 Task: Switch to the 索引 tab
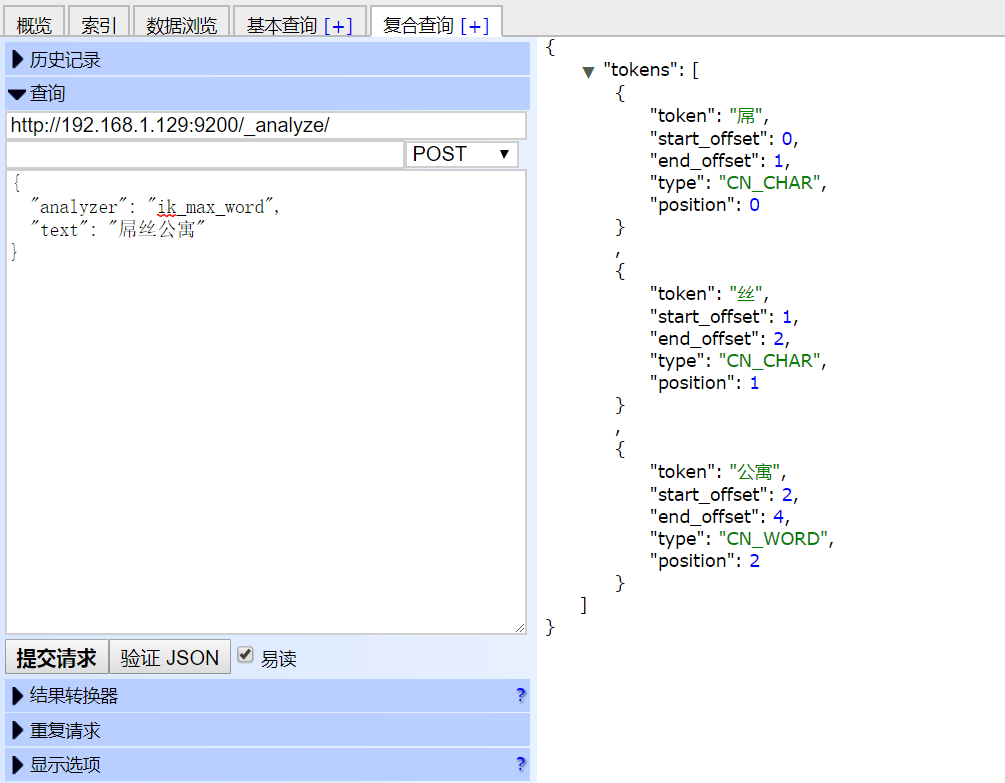coord(99,25)
